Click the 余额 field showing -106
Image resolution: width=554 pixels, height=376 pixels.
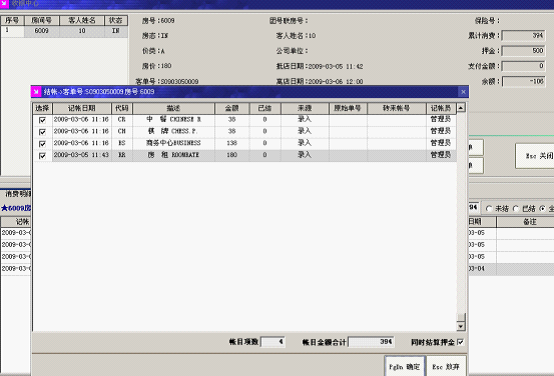(524, 82)
